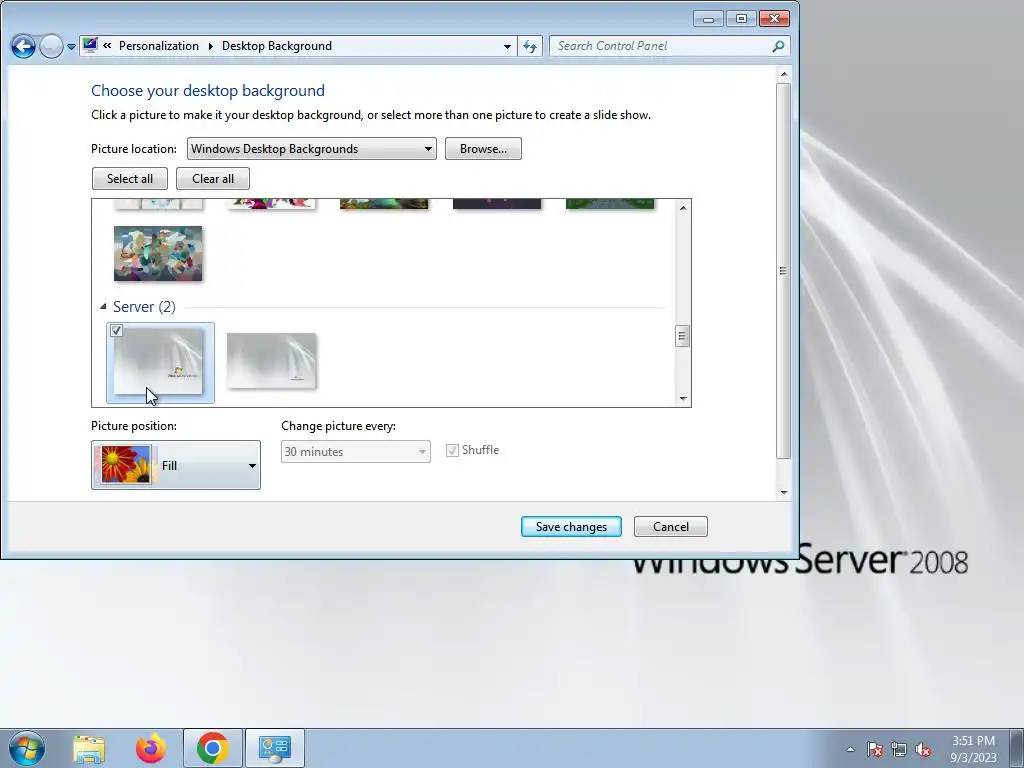Click the window scroll-up arrow
Viewport: 1024px width, 768px height.
[784, 74]
